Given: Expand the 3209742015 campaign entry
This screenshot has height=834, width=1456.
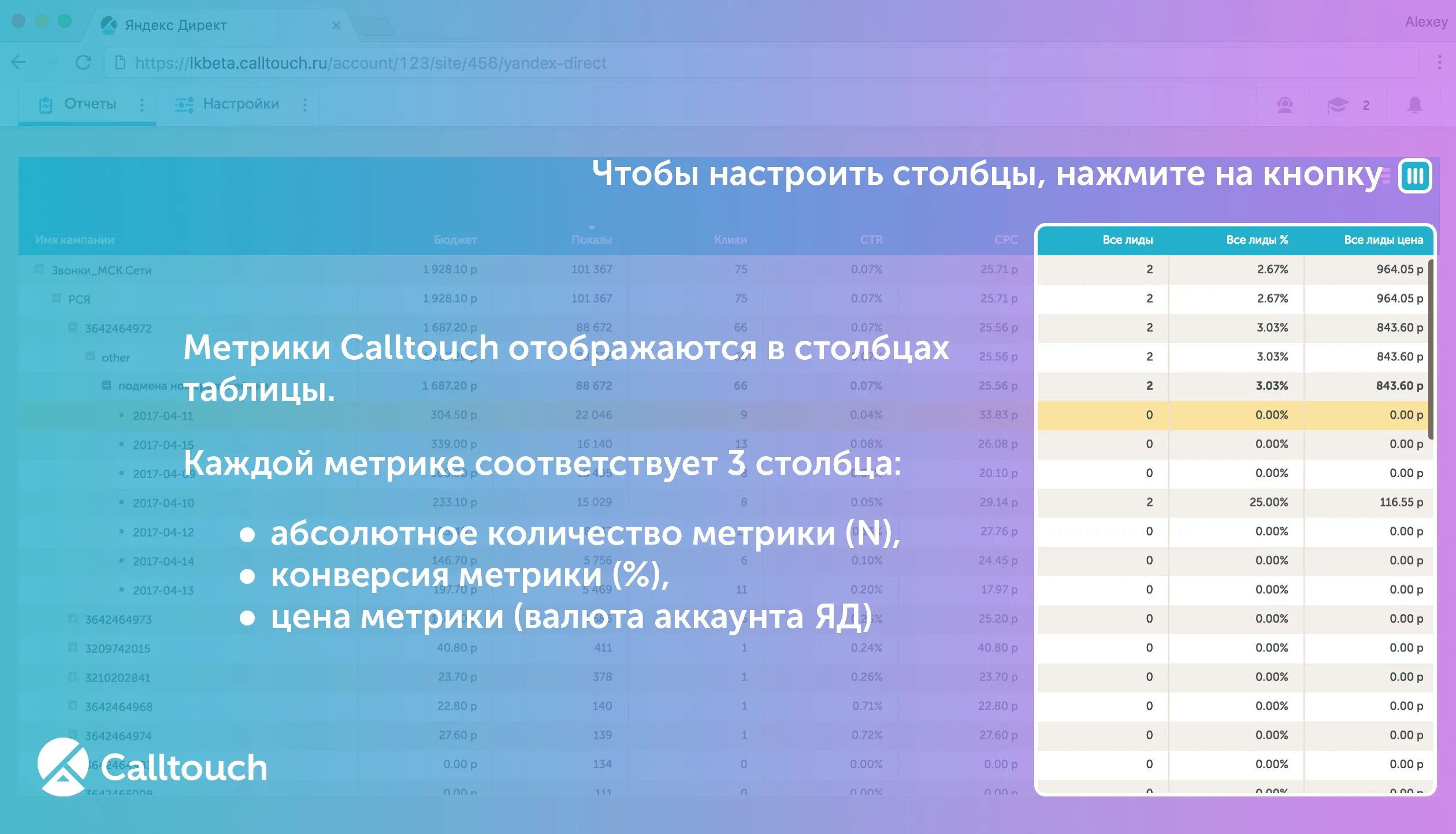Looking at the screenshot, I should [x=73, y=648].
